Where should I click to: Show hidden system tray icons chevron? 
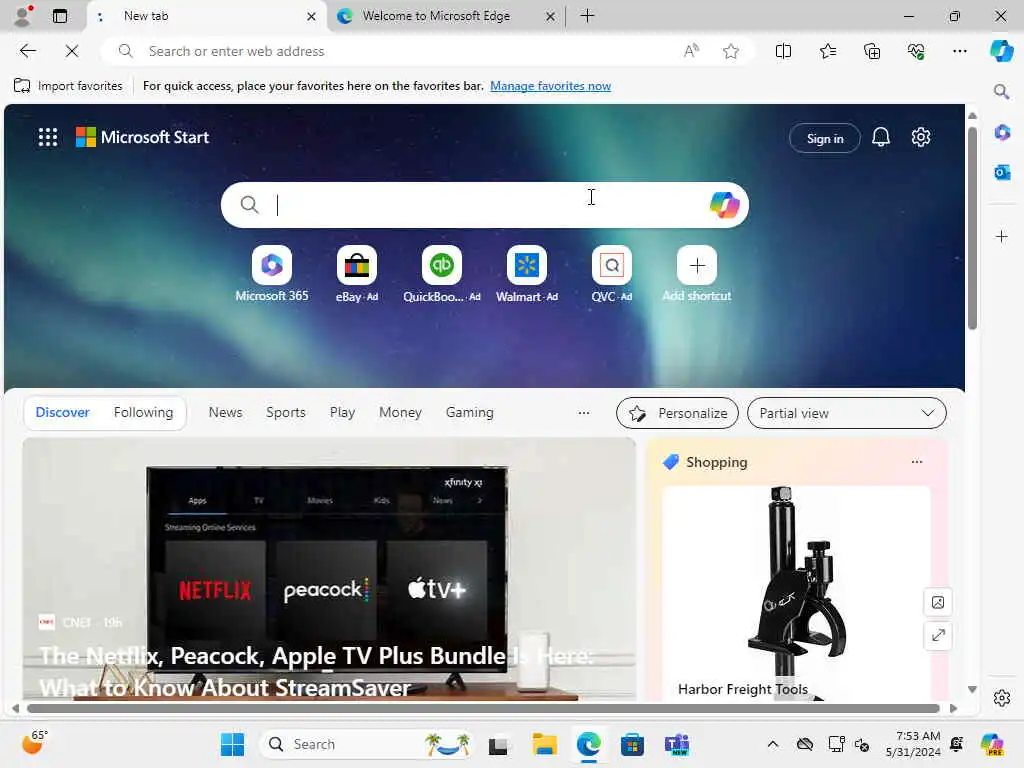773,744
